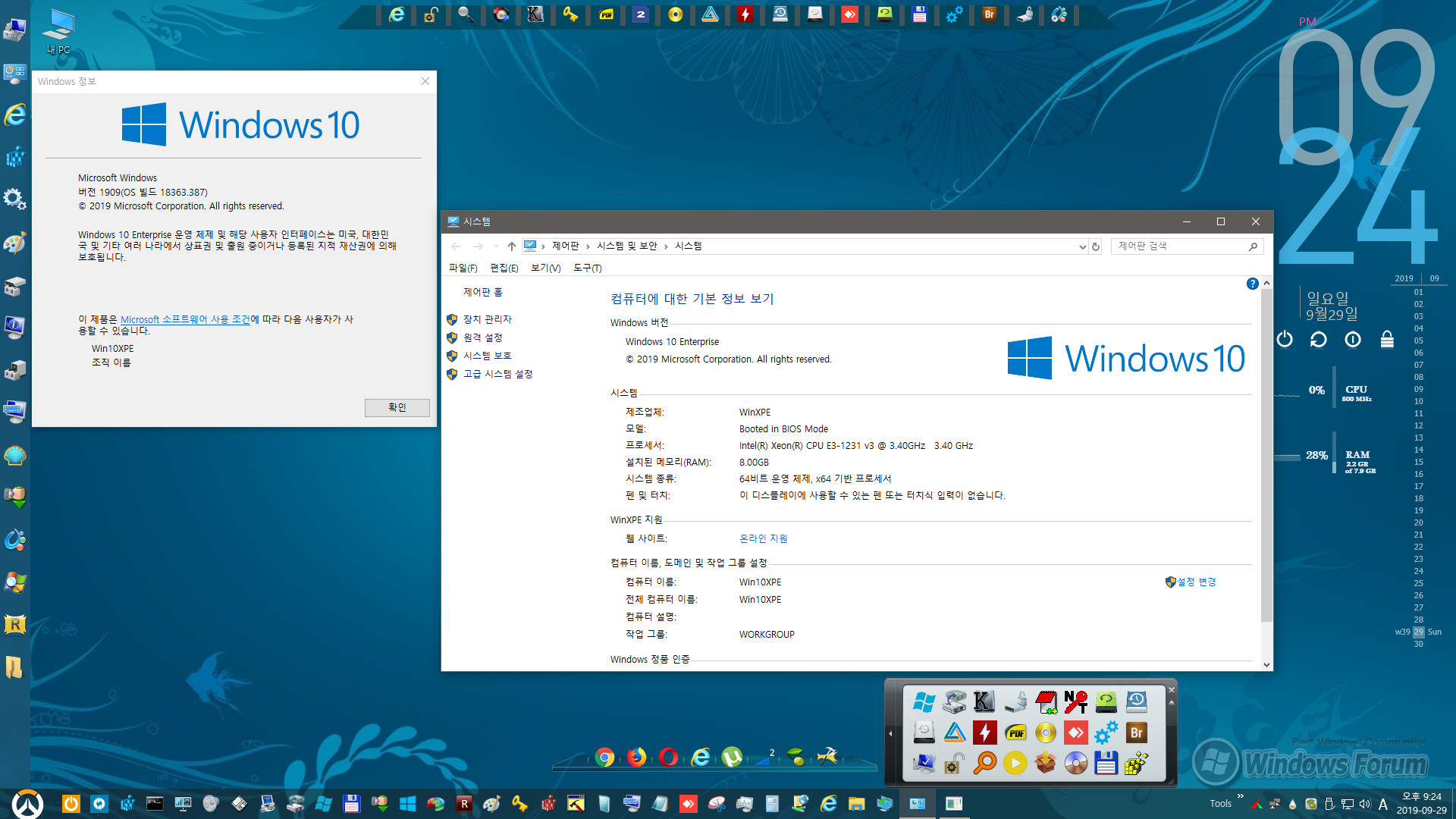Open the K drive icon in launcher panel
Viewport: 1456px width, 819px height.
pos(984,702)
